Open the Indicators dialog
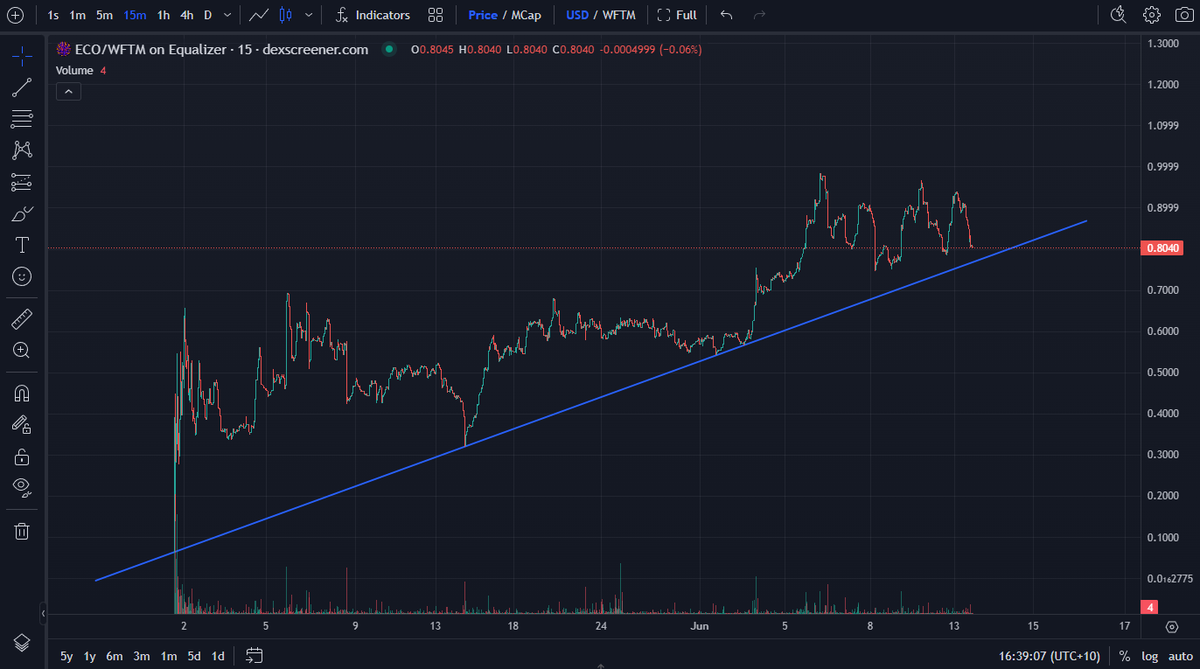This screenshot has height=669, width=1200. click(373, 15)
